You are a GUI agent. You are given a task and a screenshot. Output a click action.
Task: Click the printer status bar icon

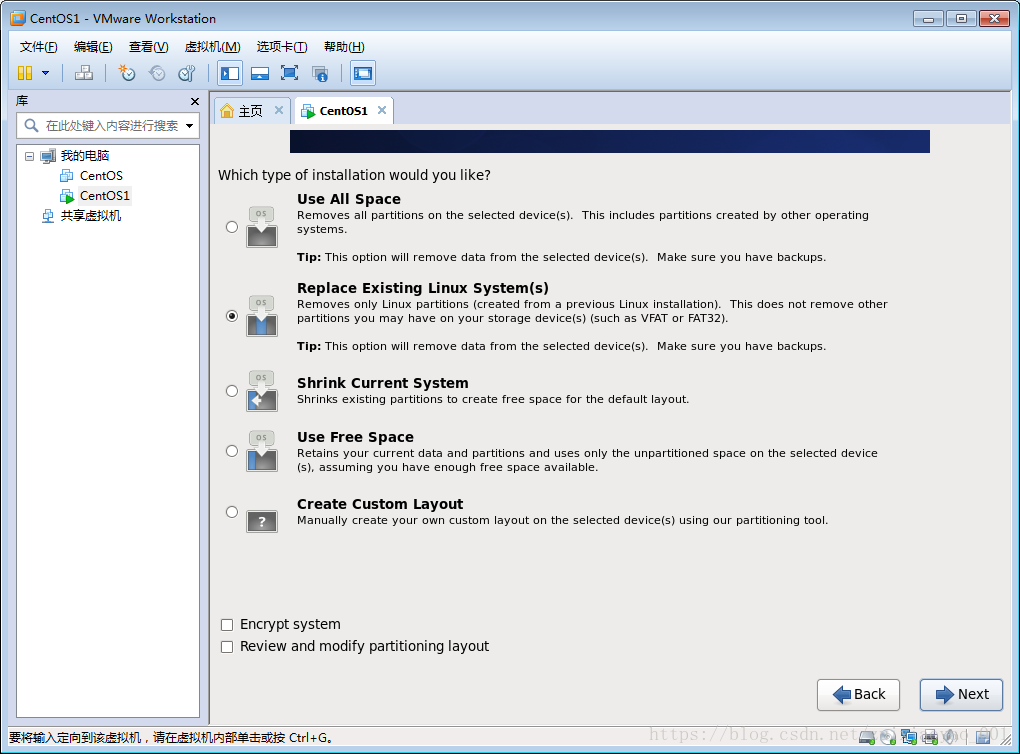[x=930, y=737]
